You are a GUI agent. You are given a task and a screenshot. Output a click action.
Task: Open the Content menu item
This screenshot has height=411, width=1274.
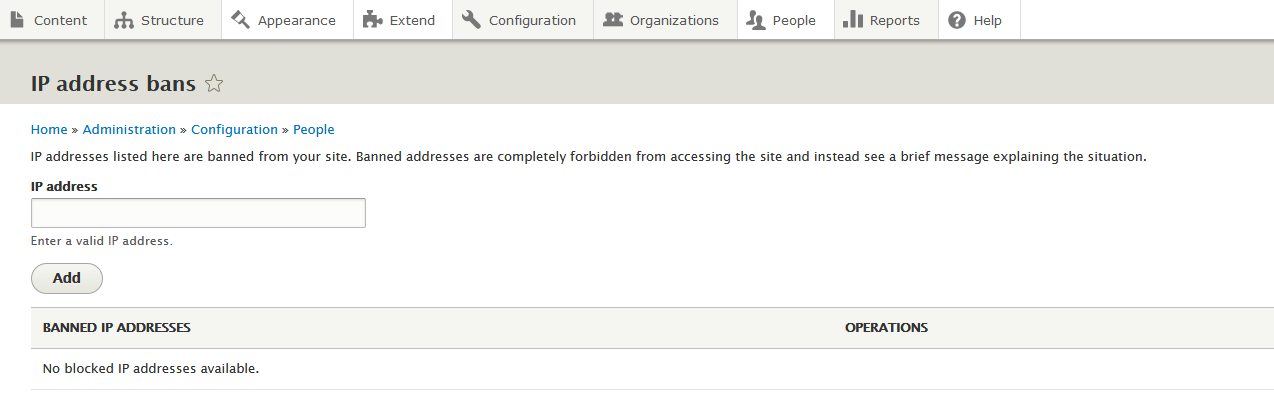52,20
